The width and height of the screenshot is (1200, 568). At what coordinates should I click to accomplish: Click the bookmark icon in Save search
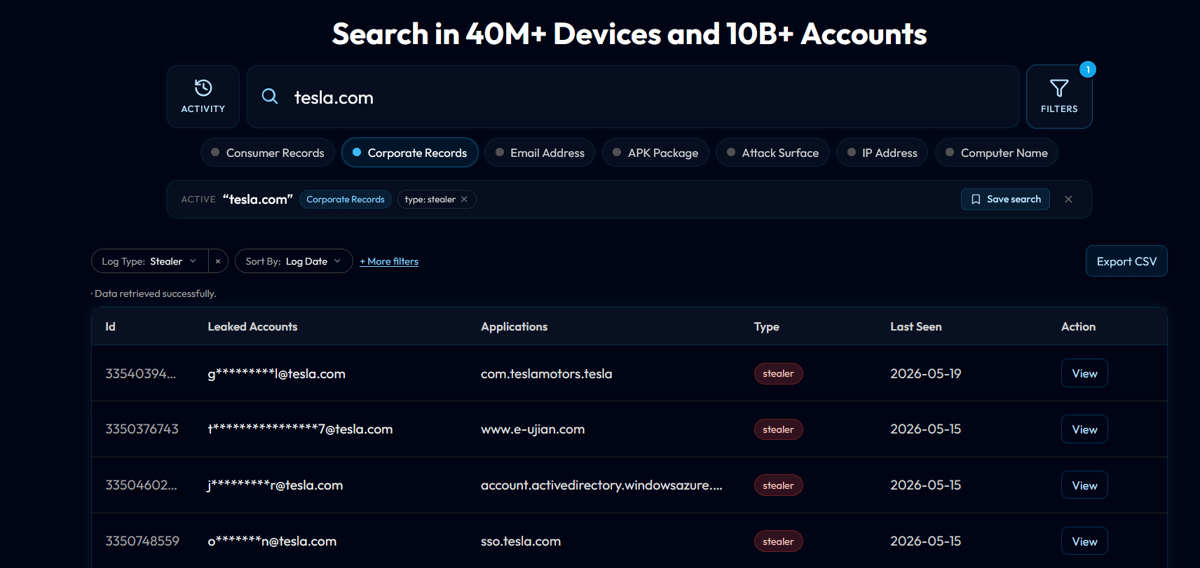[976, 199]
